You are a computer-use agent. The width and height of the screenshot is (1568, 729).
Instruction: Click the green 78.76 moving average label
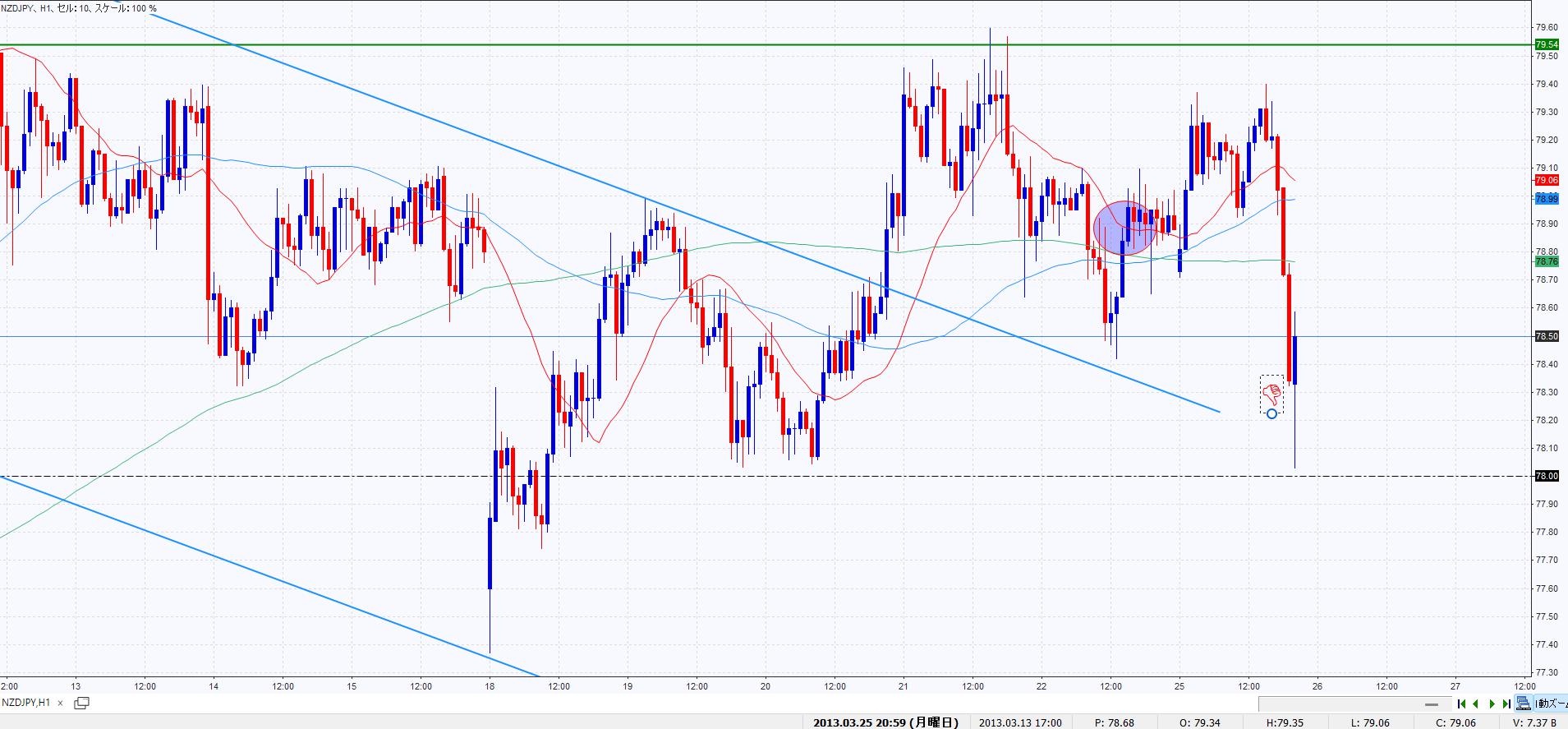(x=1547, y=261)
